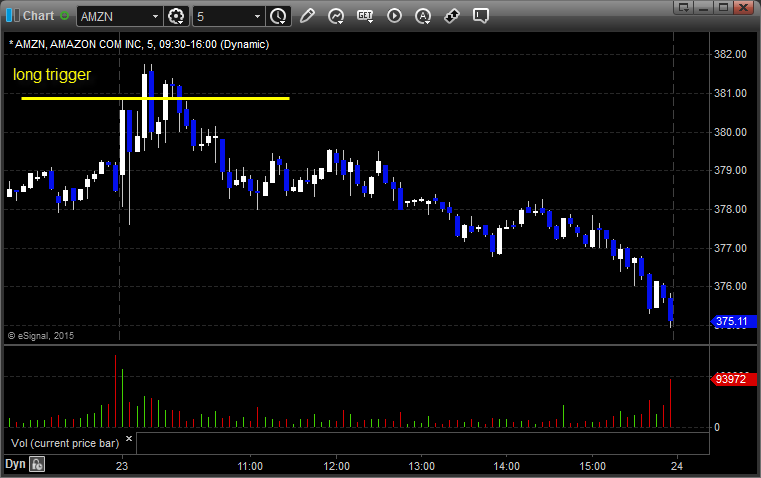Start bar replay with play icon
761x478 pixels.
pos(394,16)
